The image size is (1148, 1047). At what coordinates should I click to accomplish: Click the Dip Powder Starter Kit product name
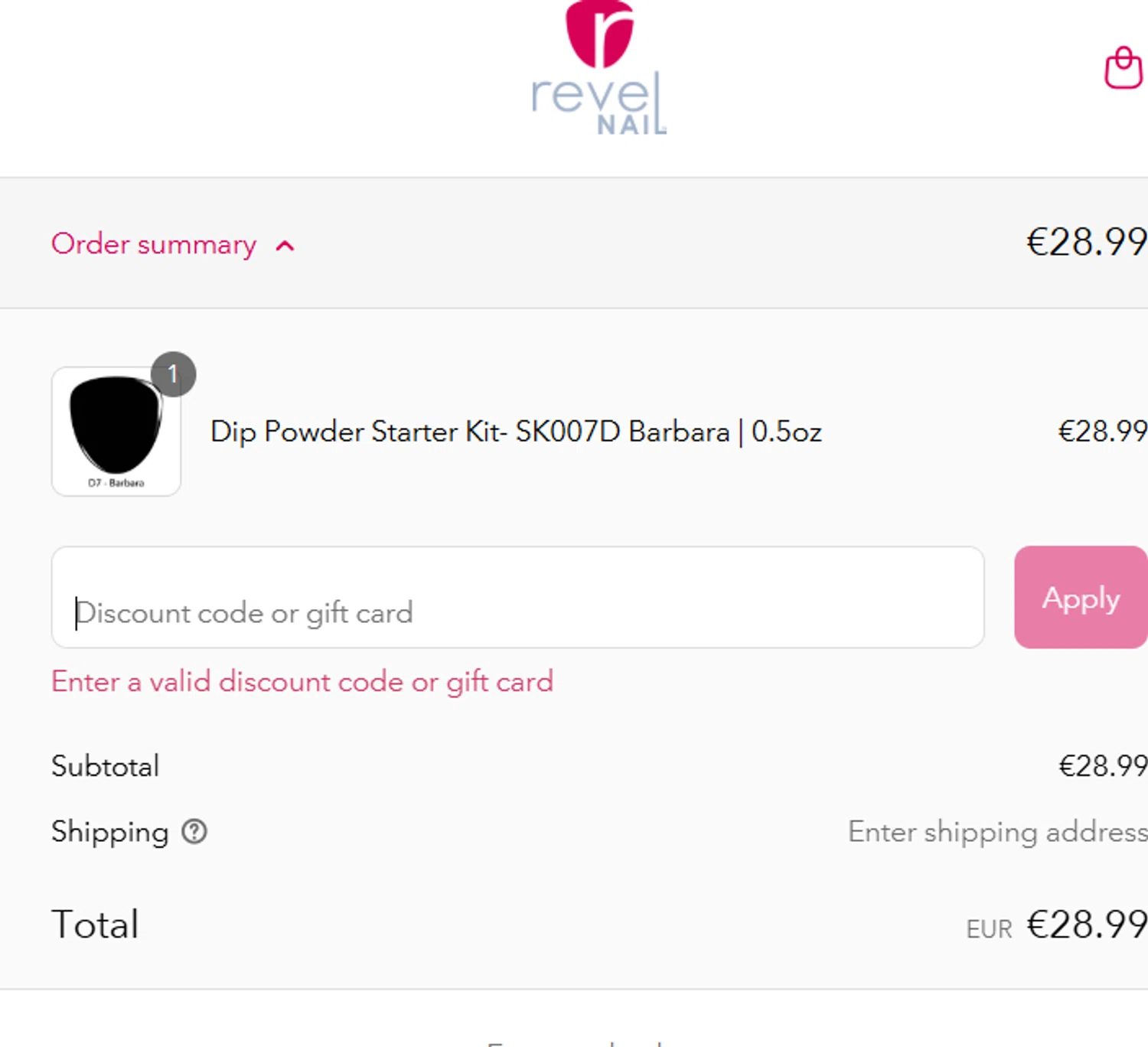(516, 432)
